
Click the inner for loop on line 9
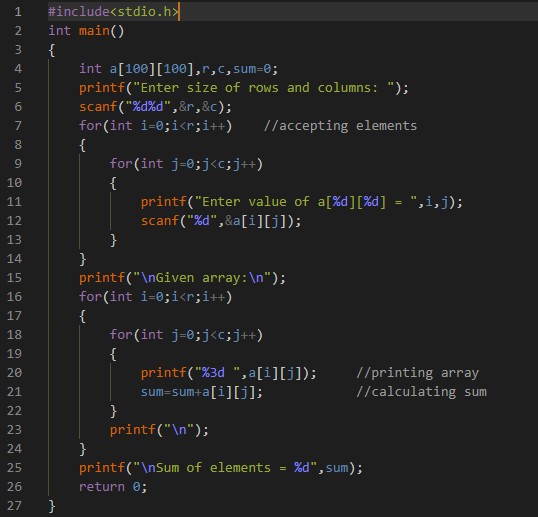point(186,164)
